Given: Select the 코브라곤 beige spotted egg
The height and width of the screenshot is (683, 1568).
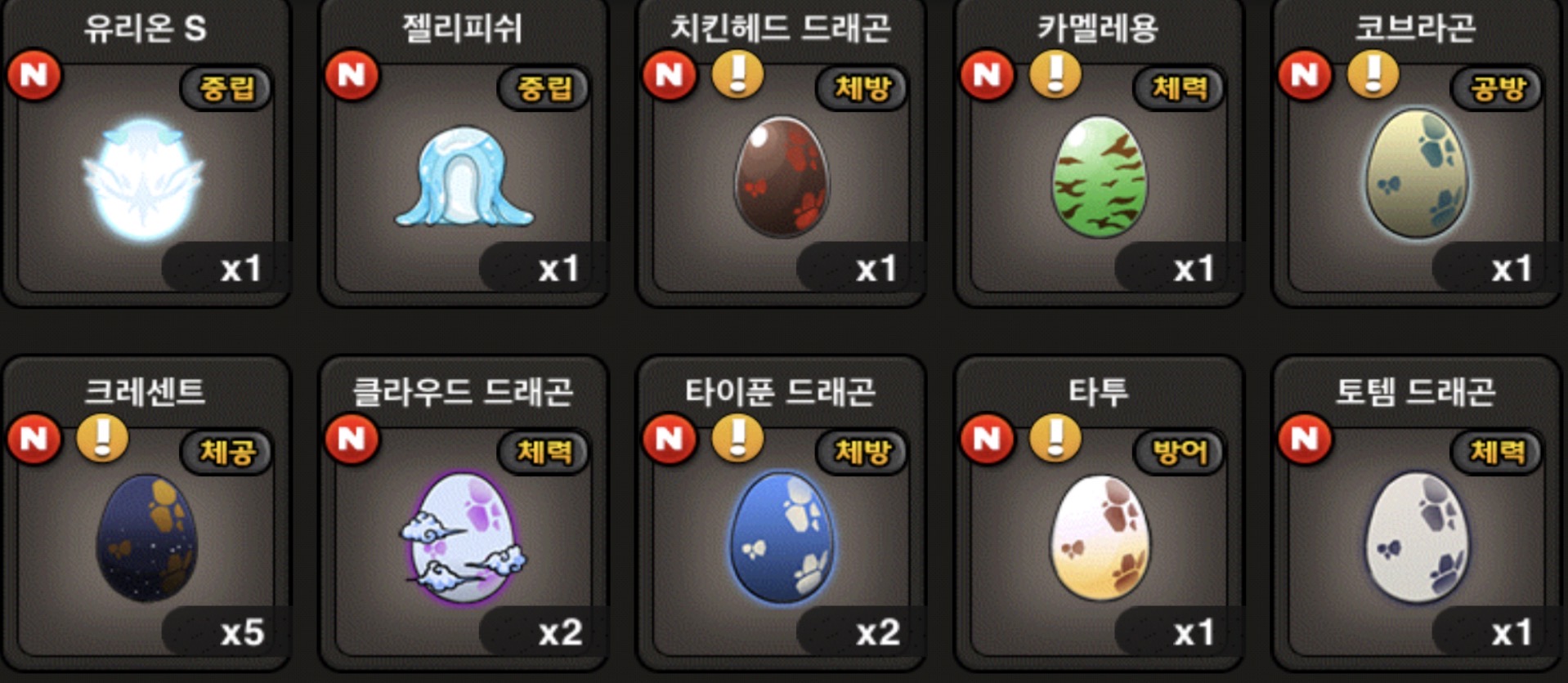Looking at the screenshot, I should pos(1418,173).
